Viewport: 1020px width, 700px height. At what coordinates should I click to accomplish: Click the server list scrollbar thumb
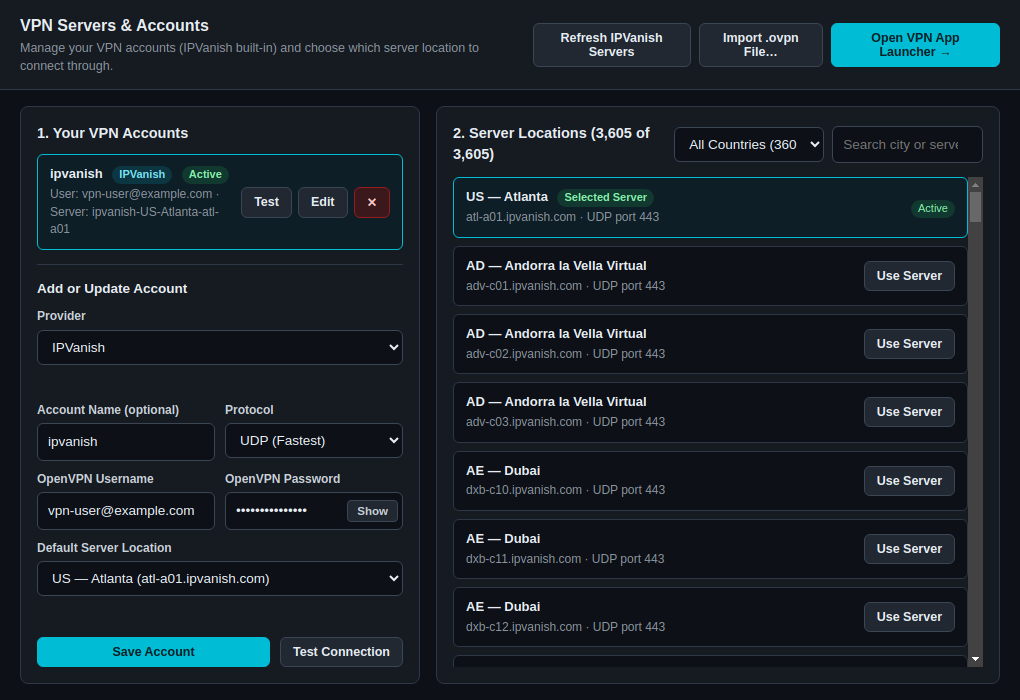pos(975,208)
